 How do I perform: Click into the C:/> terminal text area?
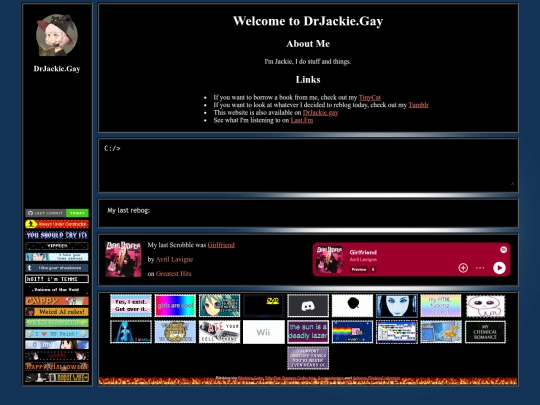tap(308, 165)
